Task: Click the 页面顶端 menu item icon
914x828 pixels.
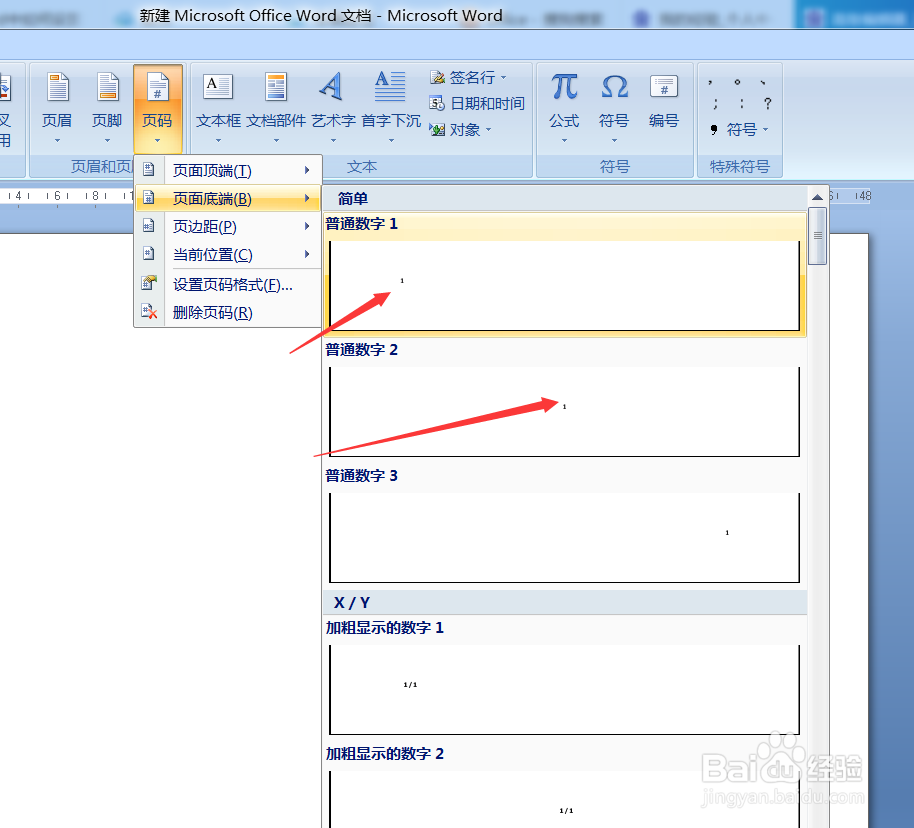Action: click(149, 170)
